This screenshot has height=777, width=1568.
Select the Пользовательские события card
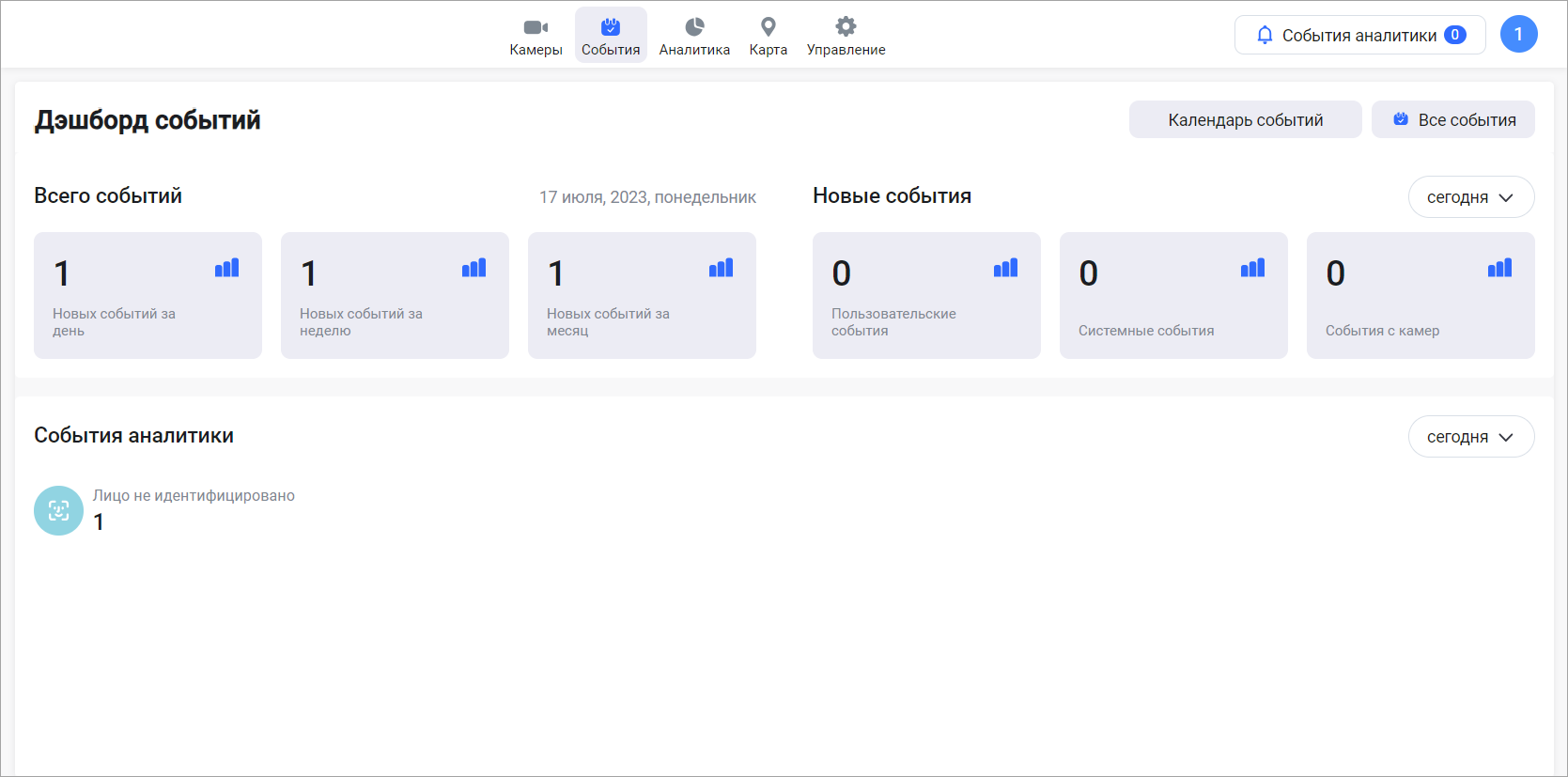(x=925, y=296)
